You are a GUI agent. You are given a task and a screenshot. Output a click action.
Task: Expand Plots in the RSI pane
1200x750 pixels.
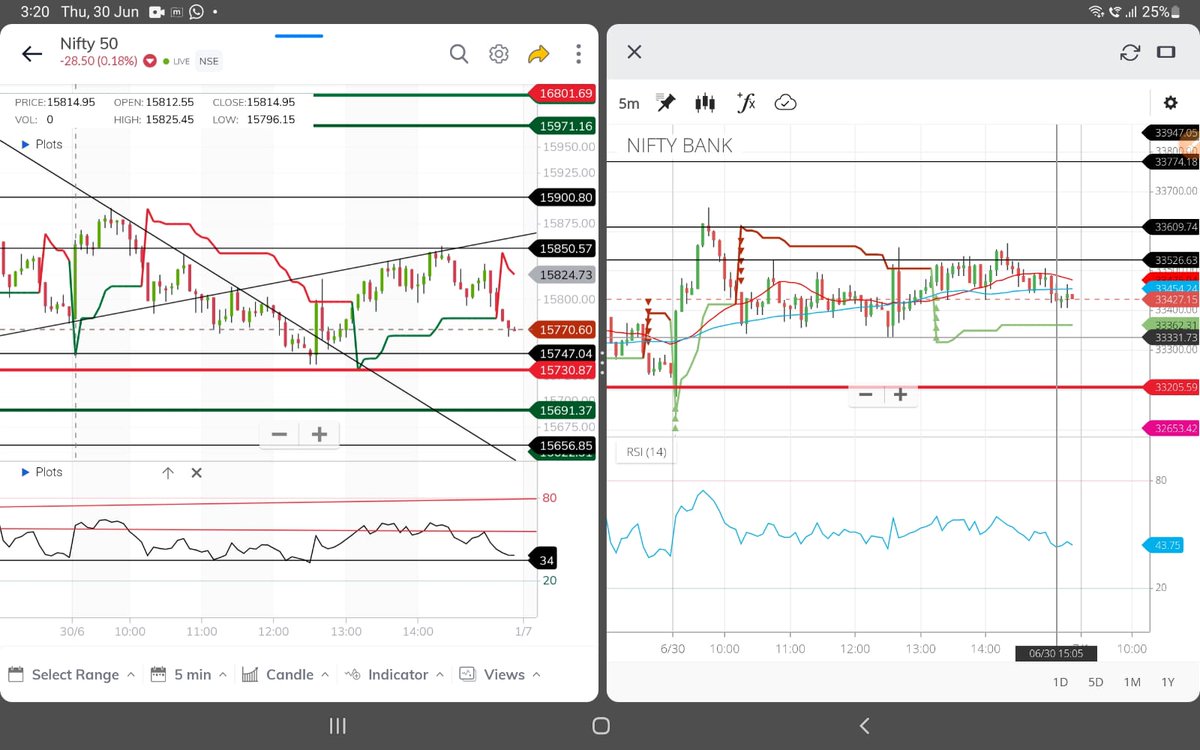coord(42,472)
